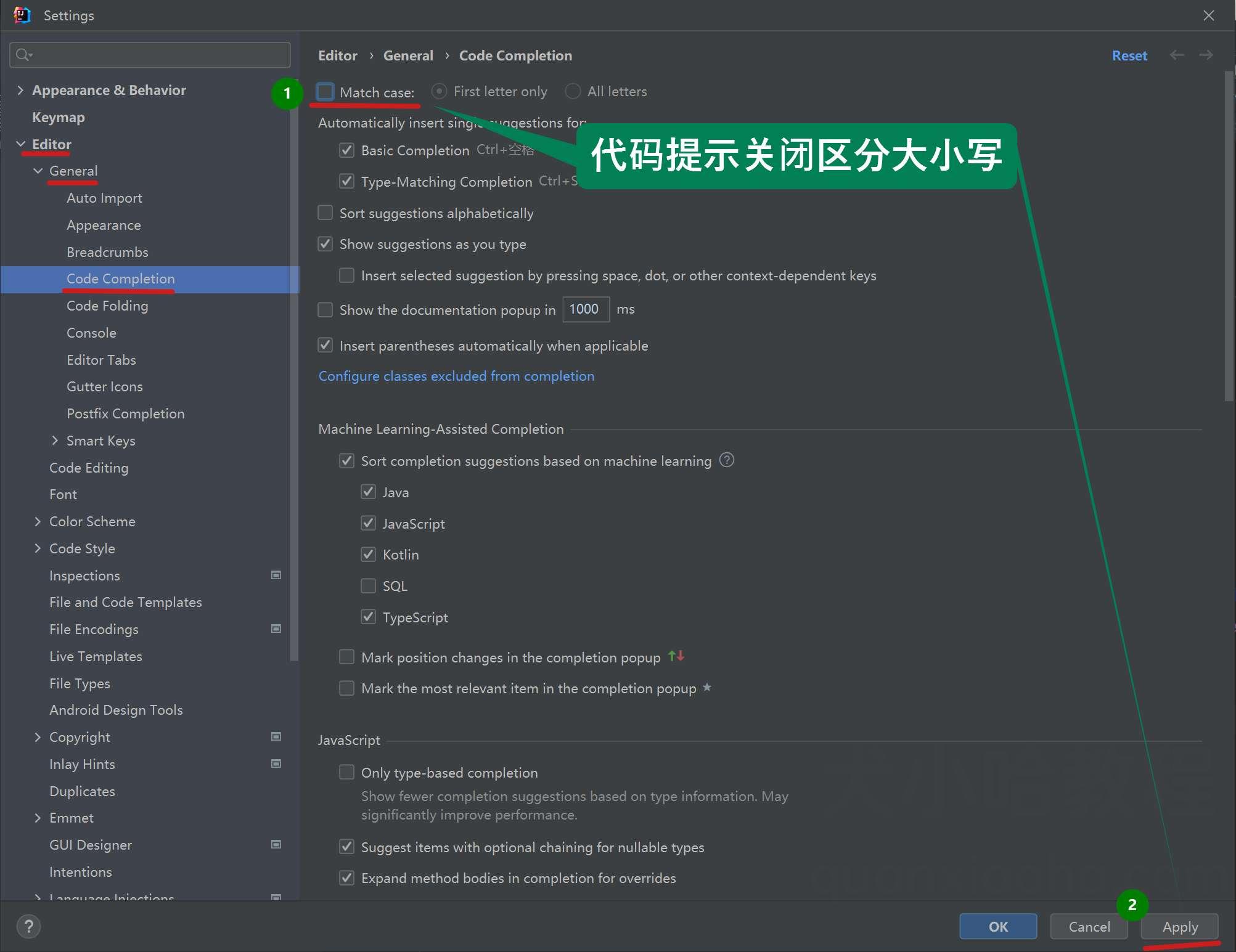Click the Reset button to restore defaults
The height and width of the screenshot is (952, 1236).
tap(1131, 55)
